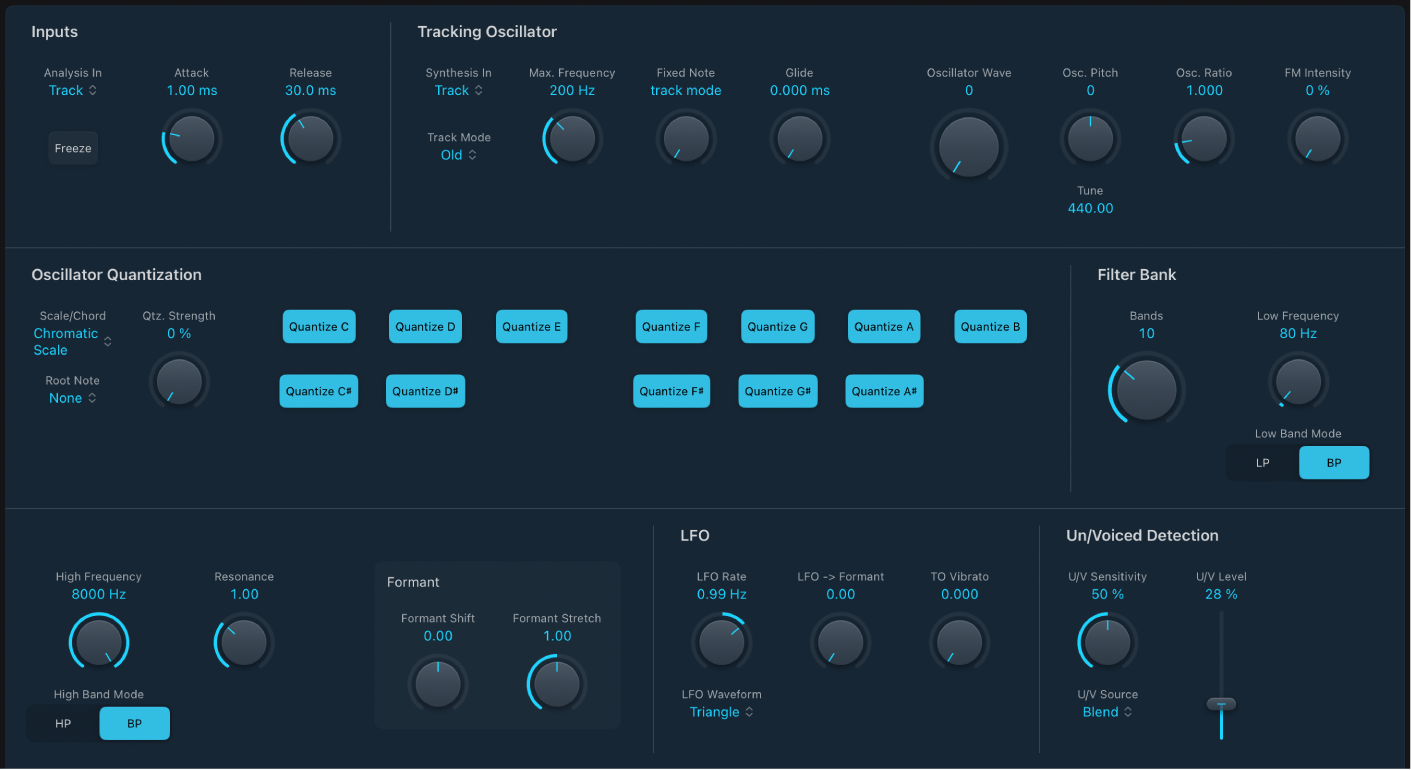Click the Formant Shift knob
The height and width of the screenshot is (770, 1412).
(438, 684)
